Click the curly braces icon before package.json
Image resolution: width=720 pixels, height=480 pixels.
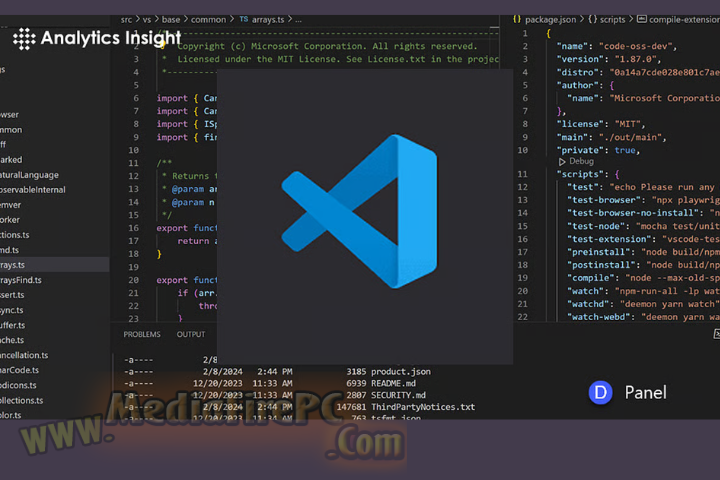[517, 19]
